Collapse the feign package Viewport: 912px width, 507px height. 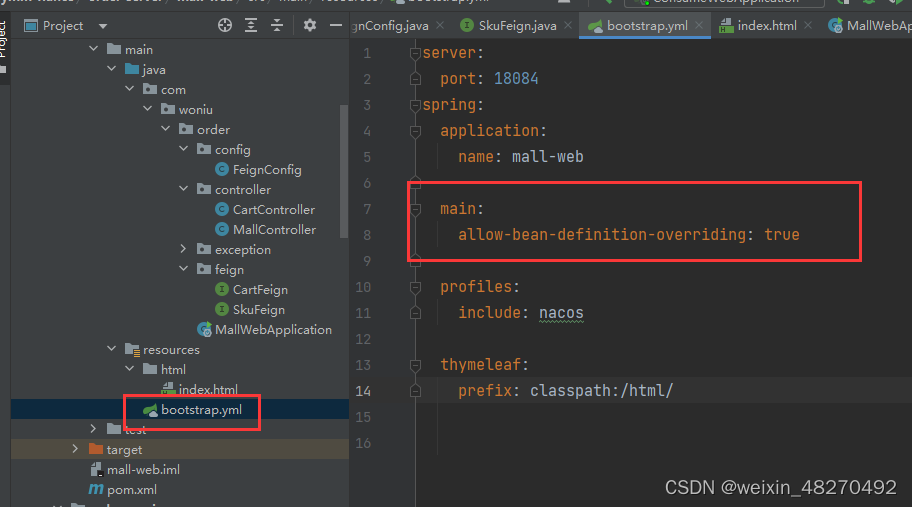tap(184, 269)
